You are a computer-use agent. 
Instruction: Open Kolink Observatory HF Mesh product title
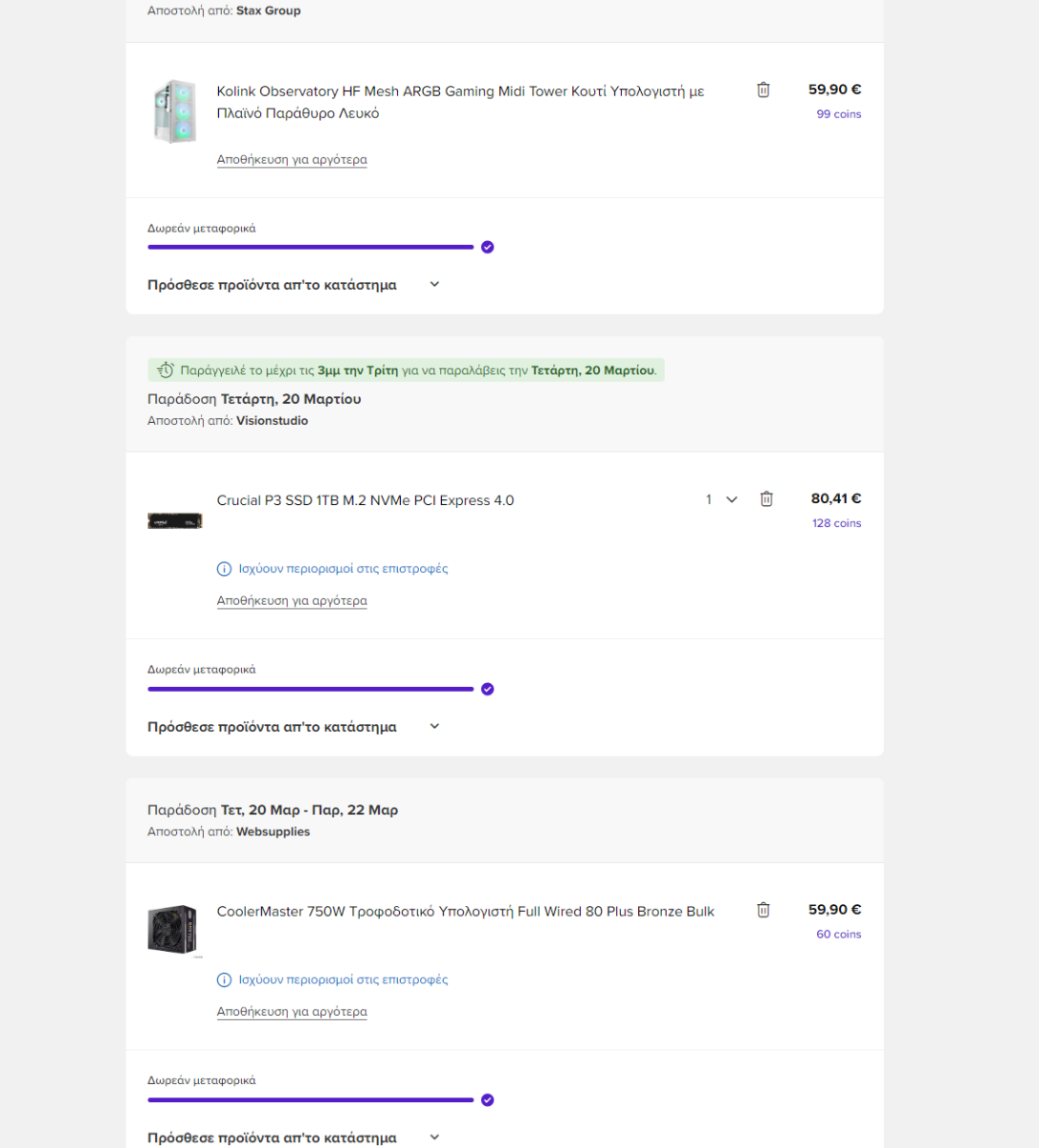460,102
